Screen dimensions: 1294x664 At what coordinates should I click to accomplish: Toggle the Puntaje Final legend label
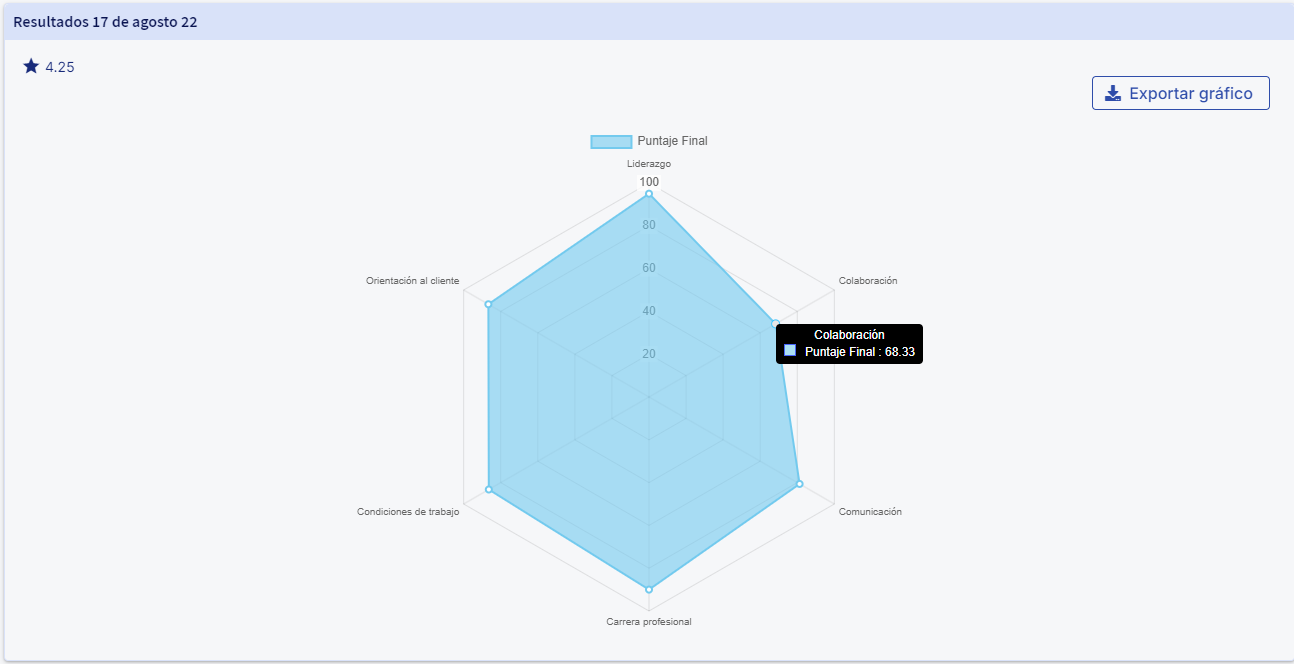click(672, 141)
